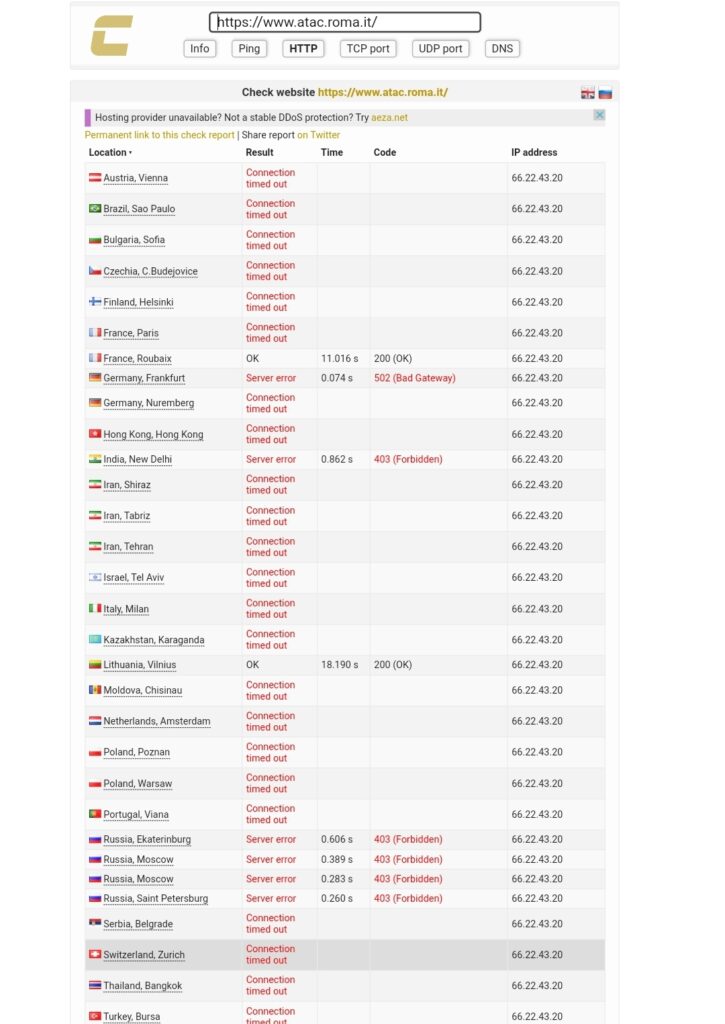Click the Switzerland flag icon
The width and height of the screenshot is (725, 1024).
click(x=95, y=955)
